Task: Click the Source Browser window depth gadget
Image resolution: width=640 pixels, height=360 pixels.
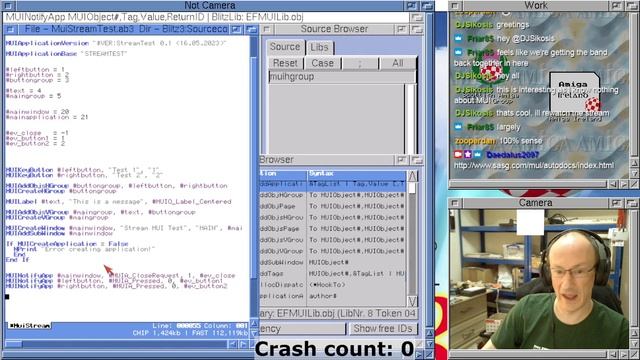Action: [x=417, y=29]
